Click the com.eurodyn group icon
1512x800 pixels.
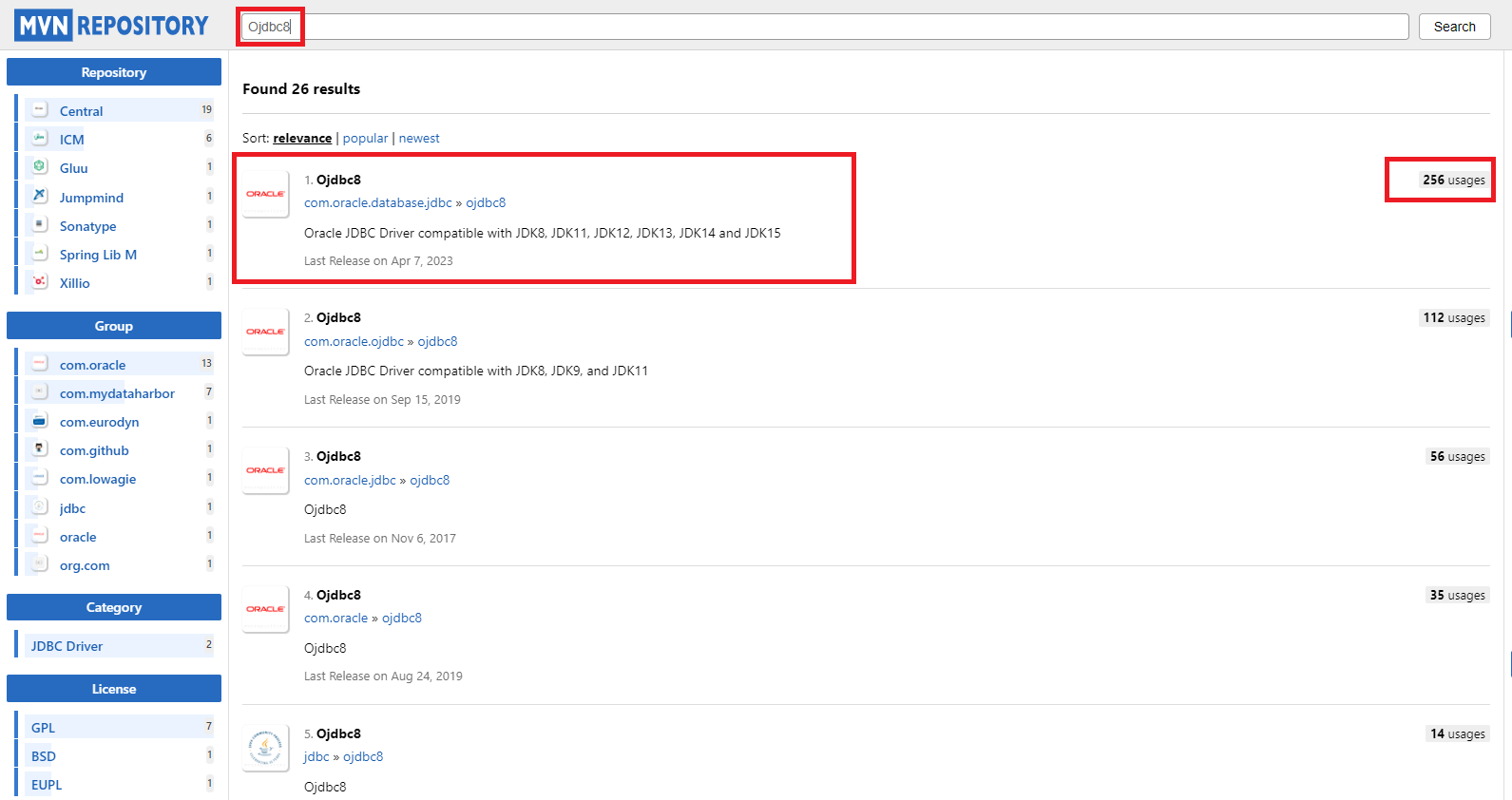pos(40,421)
